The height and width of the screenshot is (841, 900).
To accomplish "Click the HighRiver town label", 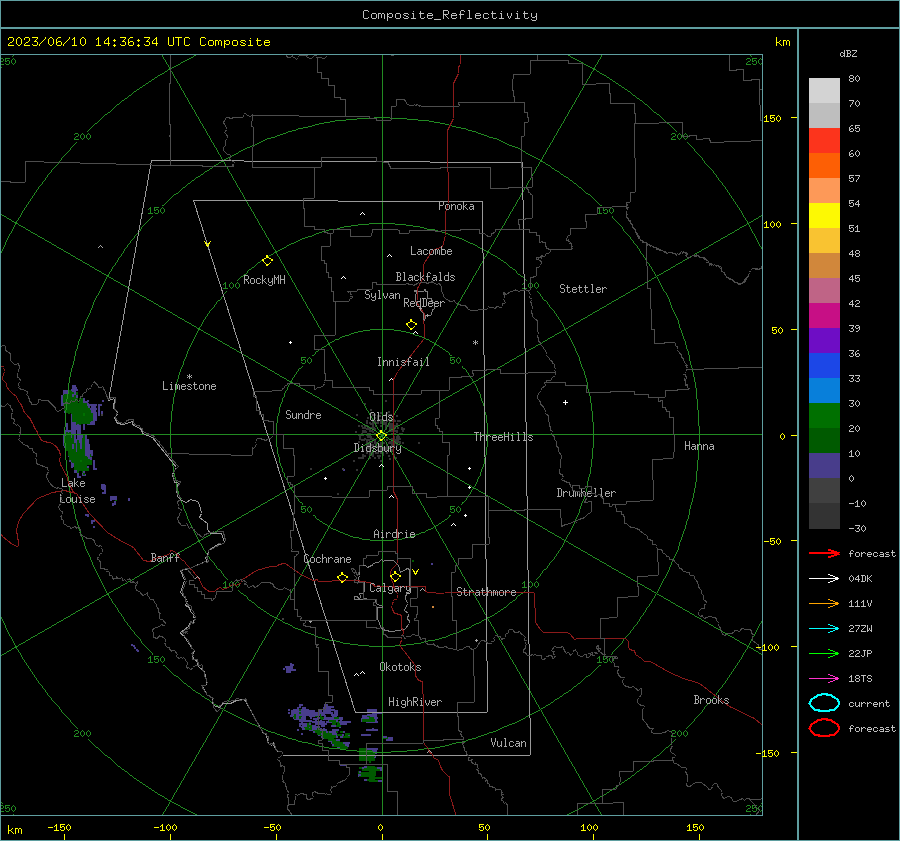I will click(415, 702).
